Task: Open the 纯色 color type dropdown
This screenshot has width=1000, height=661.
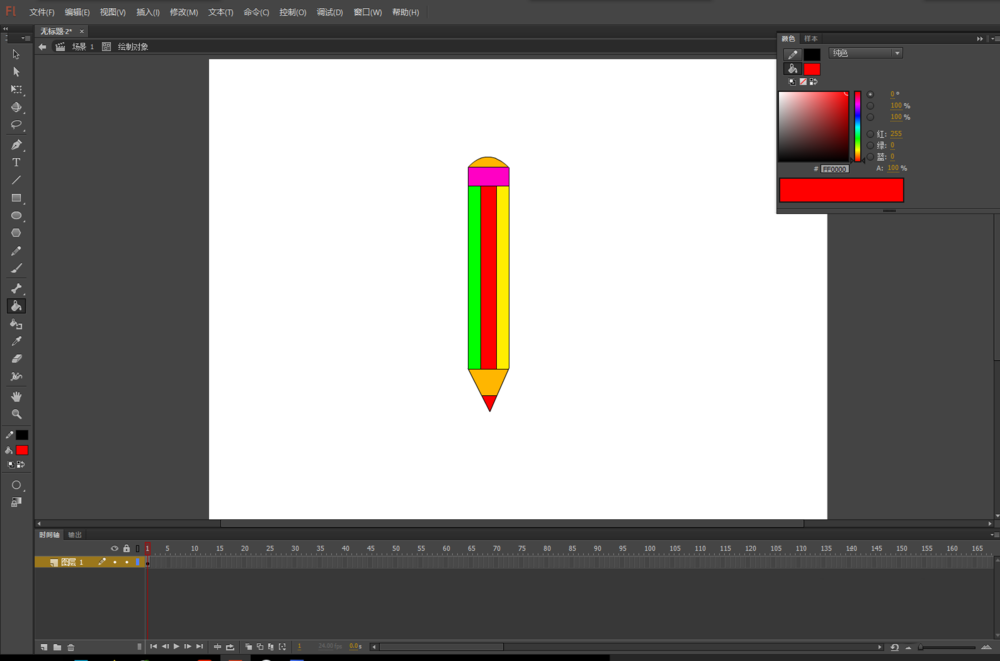Action: pyautogui.click(x=865, y=53)
